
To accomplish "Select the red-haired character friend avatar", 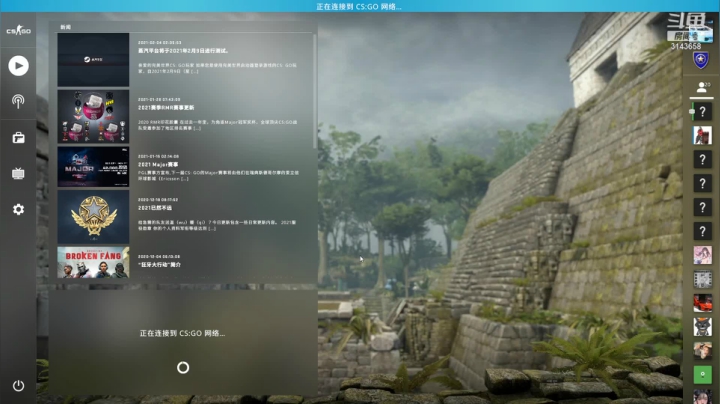I will pyautogui.click(x=703, y=135).
